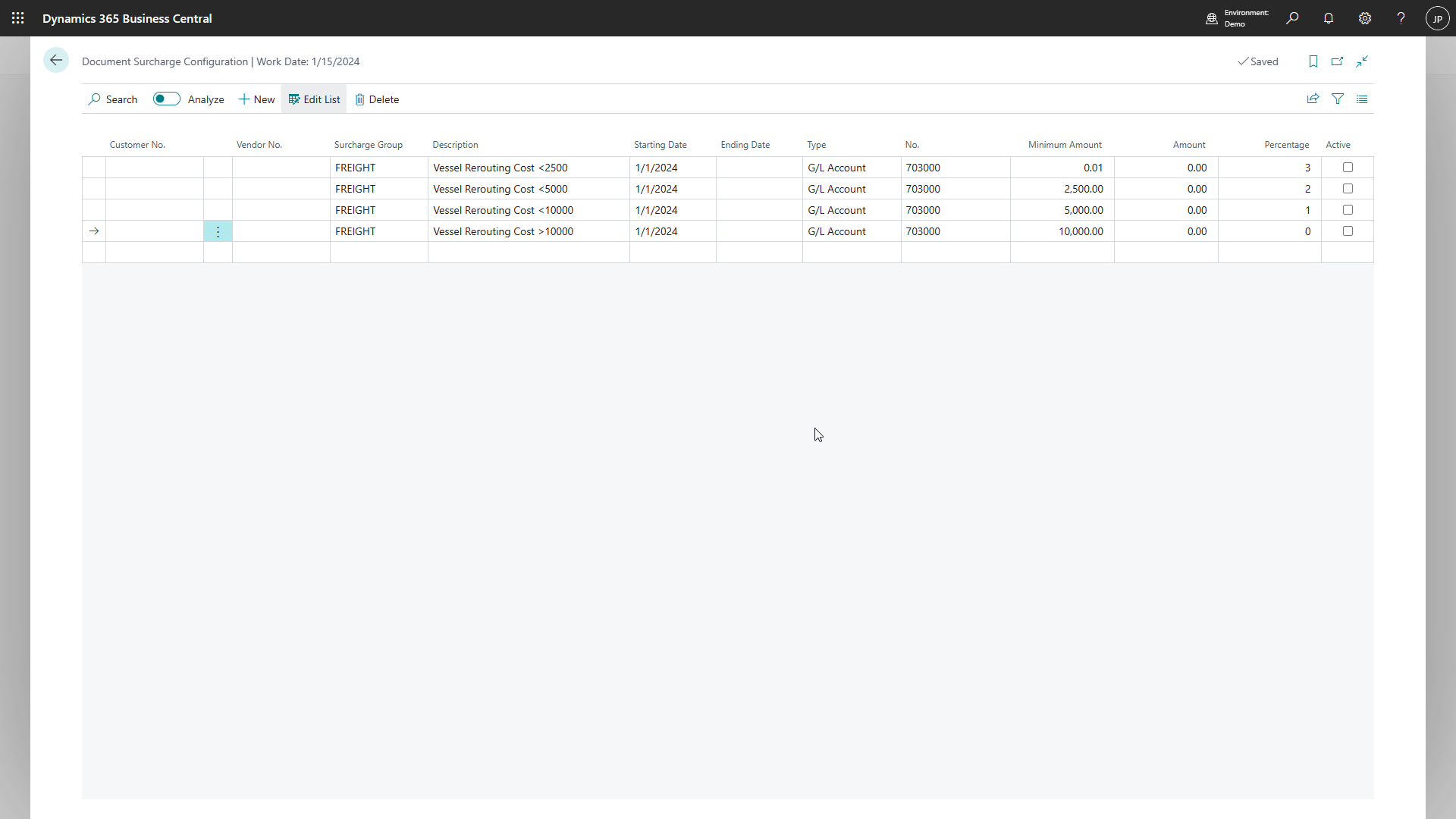Screen dimensions: 1456x819
Task: Create a record with the New button
Action: tap(256, 99)
